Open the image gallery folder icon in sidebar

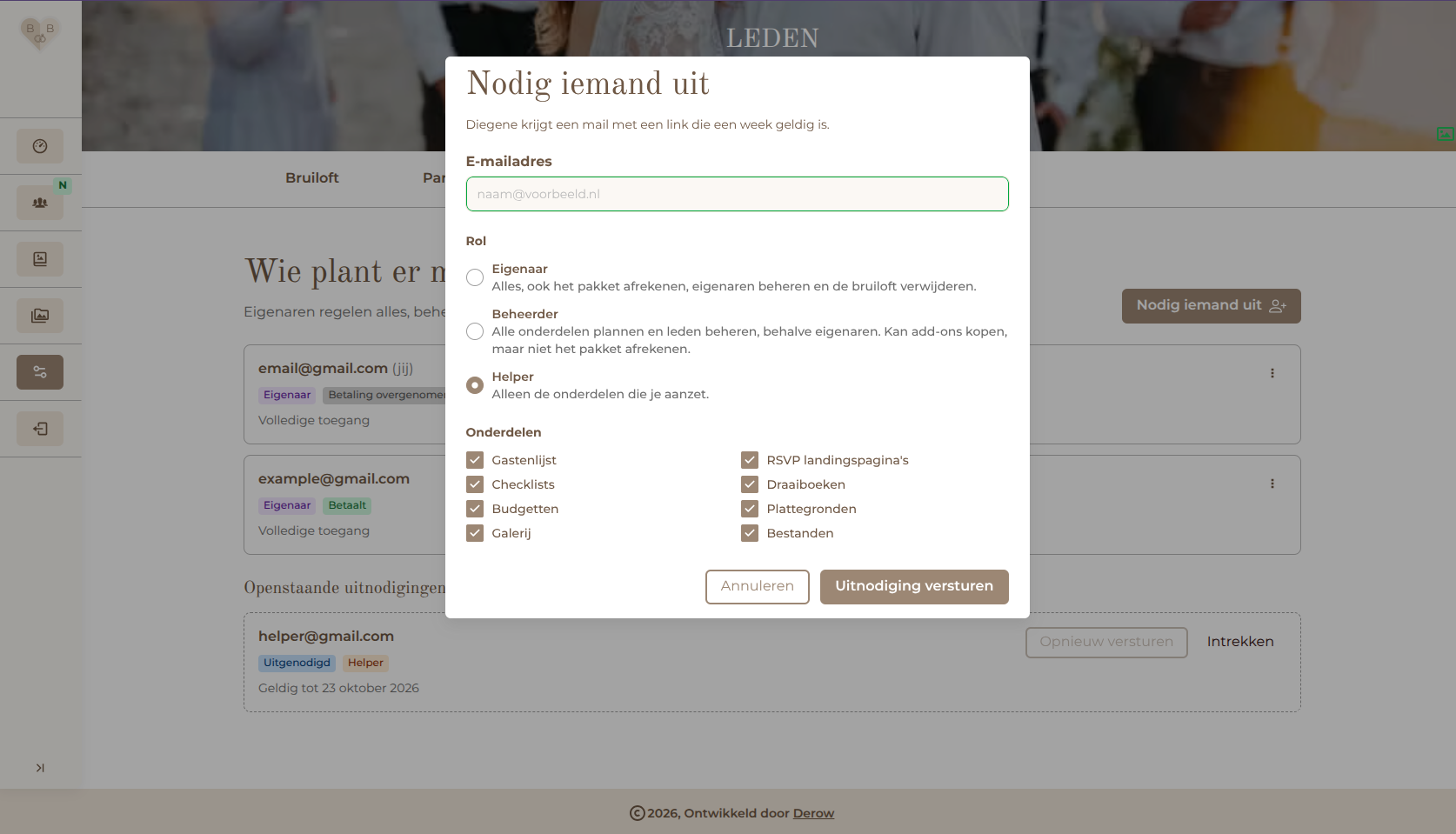pos(40,316)
